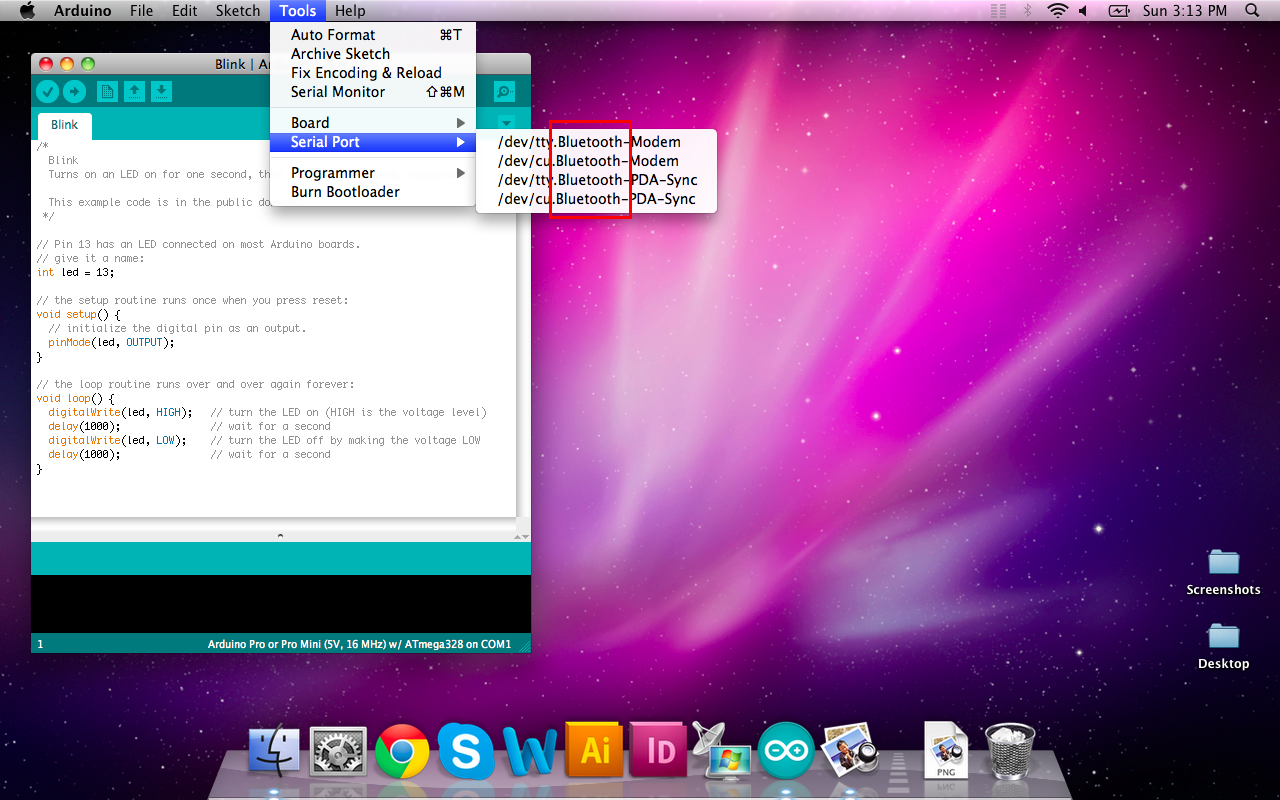1280x800 pixels.
Task: Open the File menu
Action: (142, 11)
